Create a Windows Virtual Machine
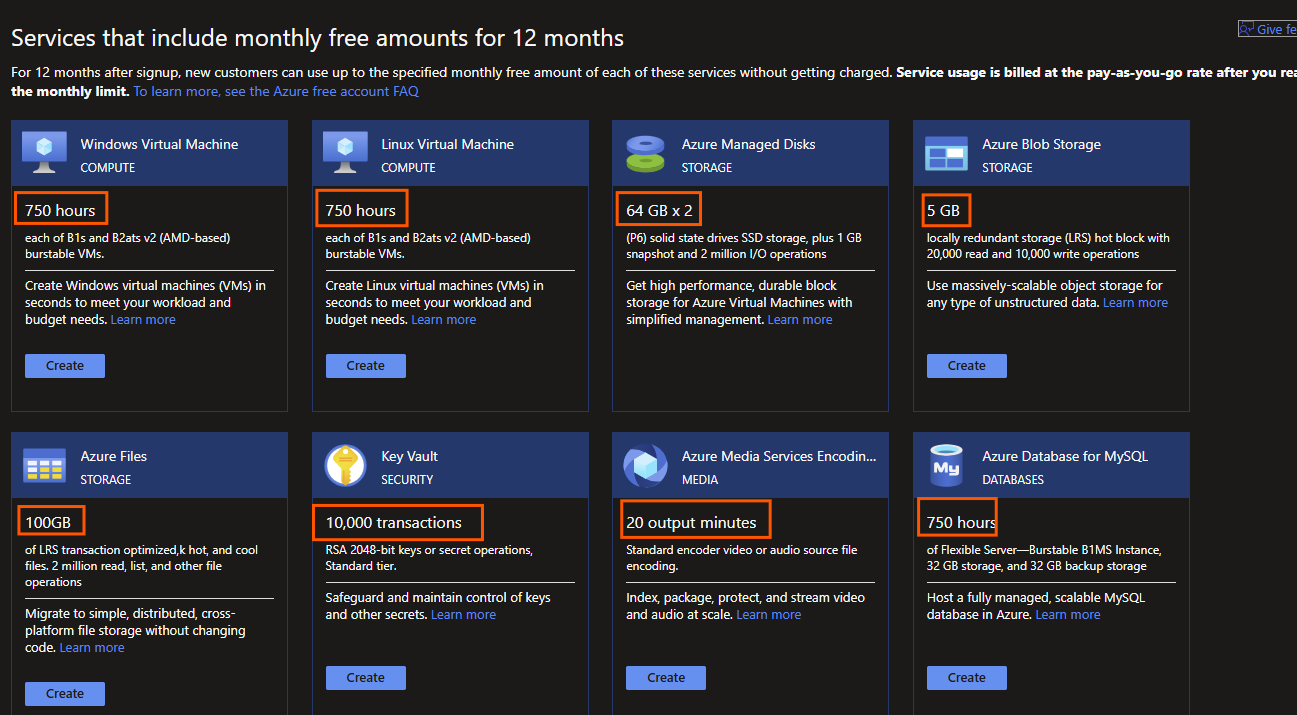 (x=65, y=365)
